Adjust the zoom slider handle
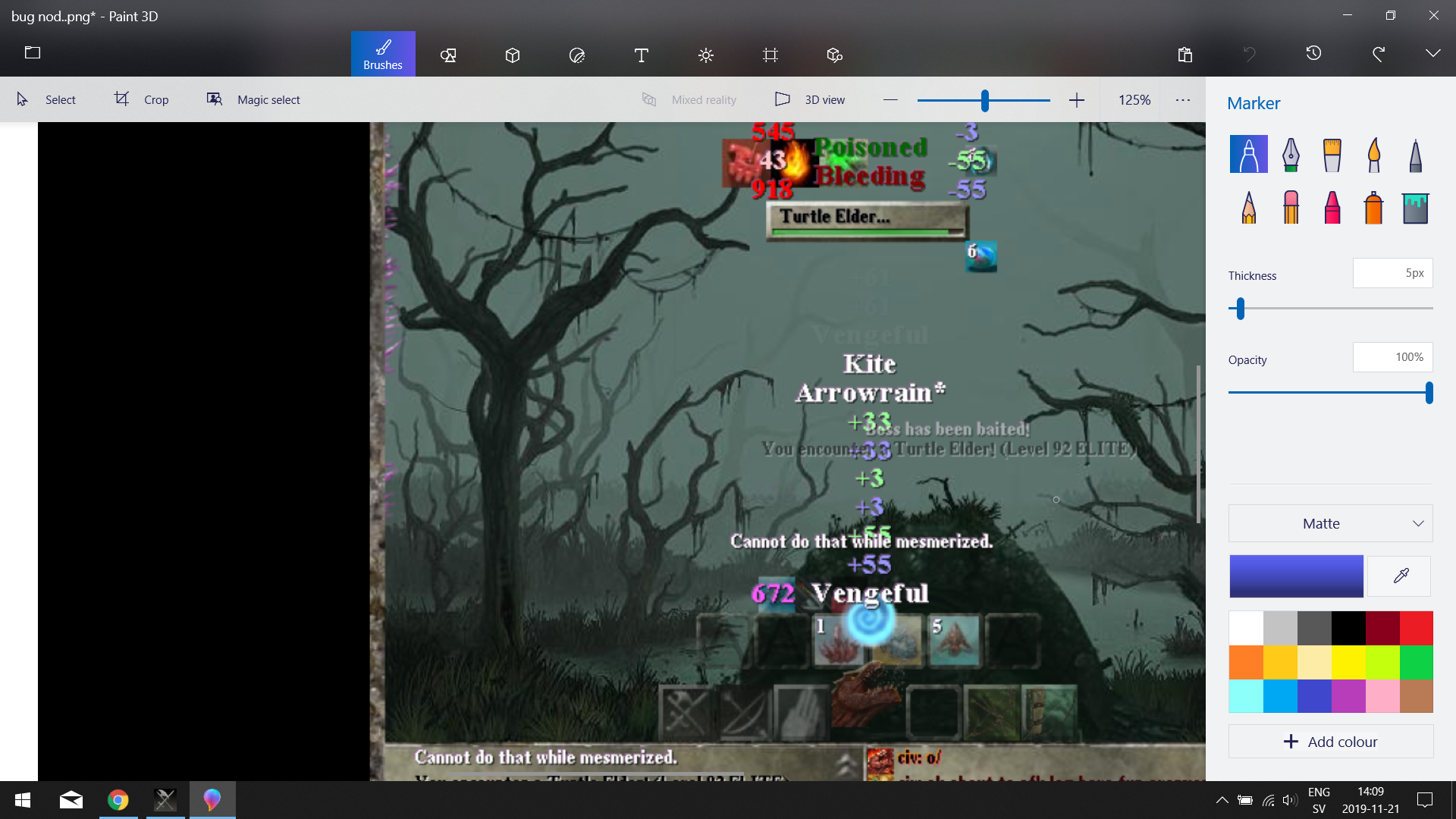 985,100
